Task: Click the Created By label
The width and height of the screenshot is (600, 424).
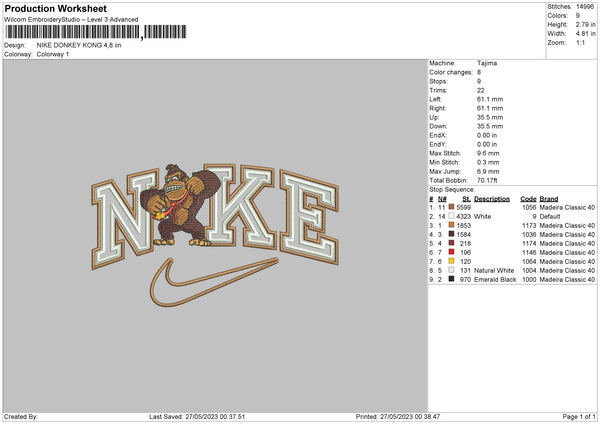Action: [x=21, y=416]
